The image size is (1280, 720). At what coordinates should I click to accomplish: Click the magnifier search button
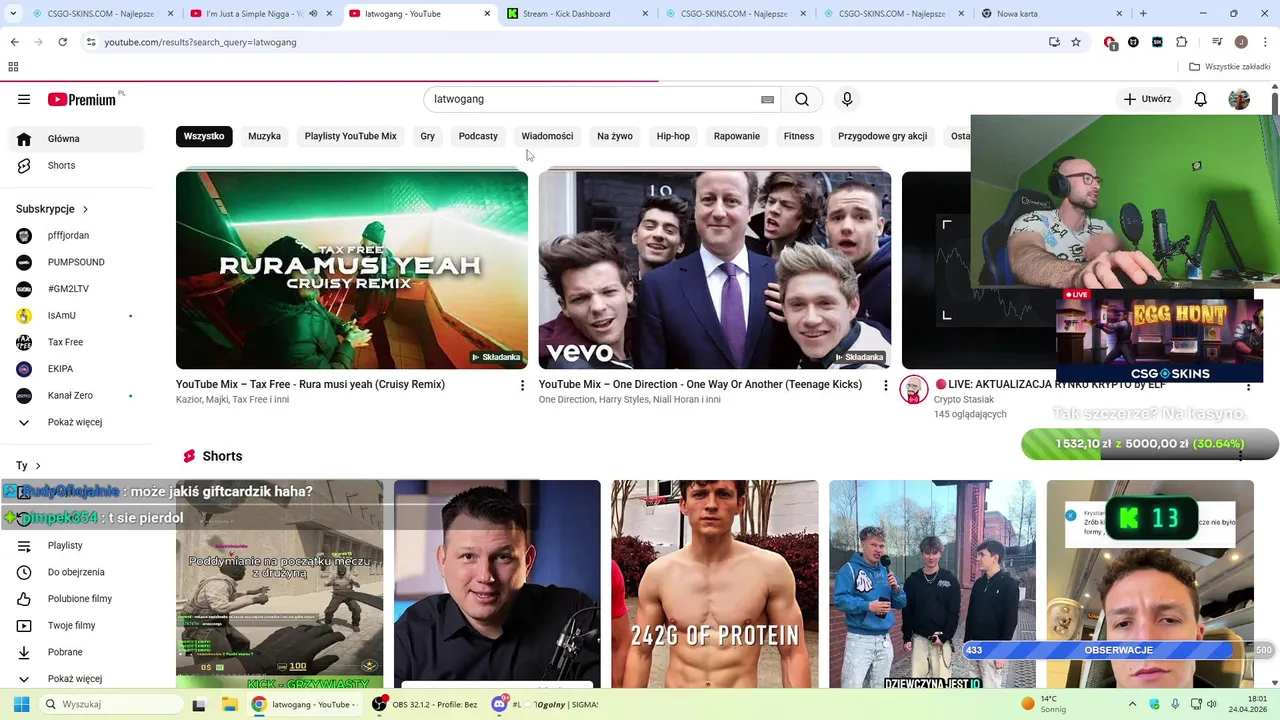pyautogui.click(x=802, y=99)
